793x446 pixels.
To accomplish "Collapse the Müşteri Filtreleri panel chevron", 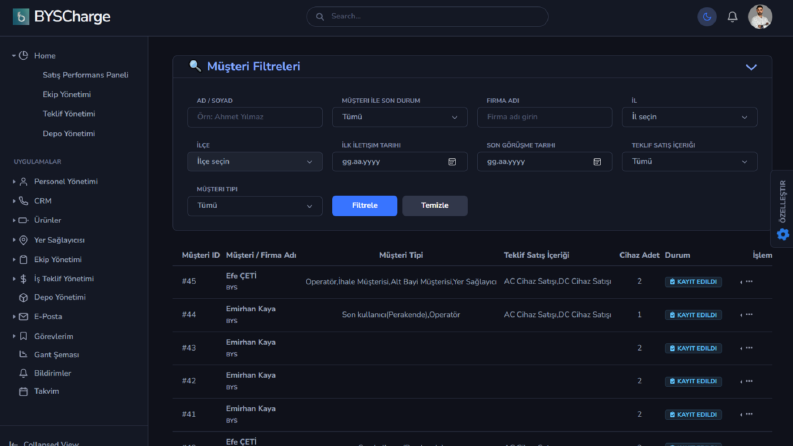I will pos(751,67).
